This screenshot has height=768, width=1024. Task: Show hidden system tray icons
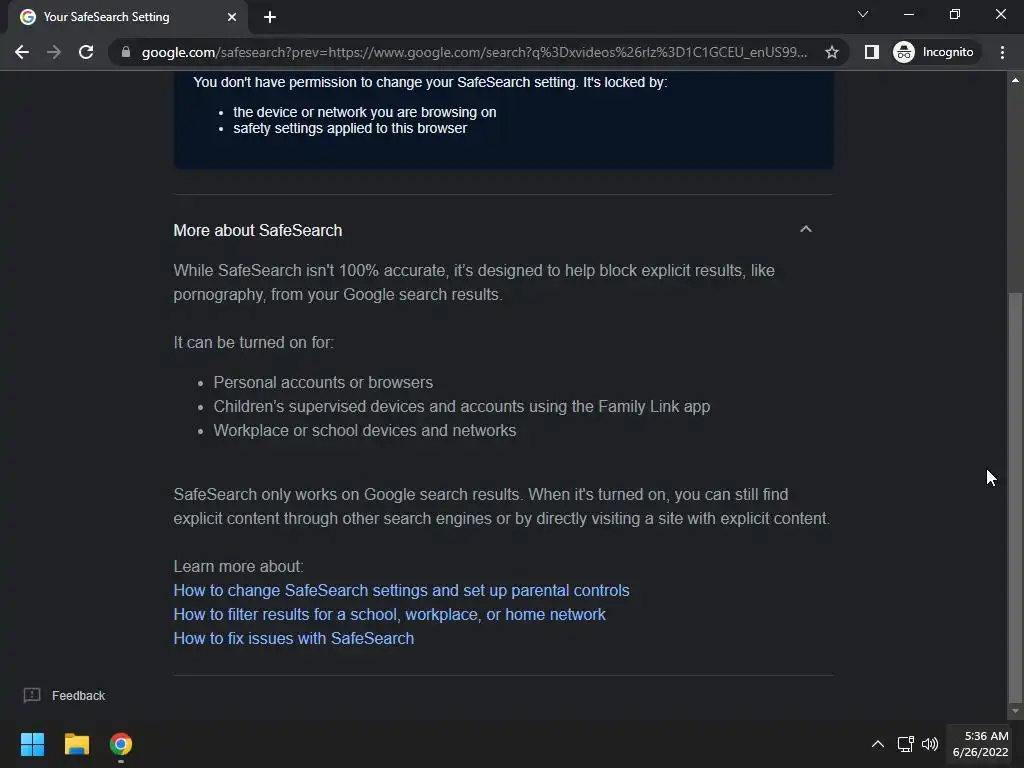[878, 744]
